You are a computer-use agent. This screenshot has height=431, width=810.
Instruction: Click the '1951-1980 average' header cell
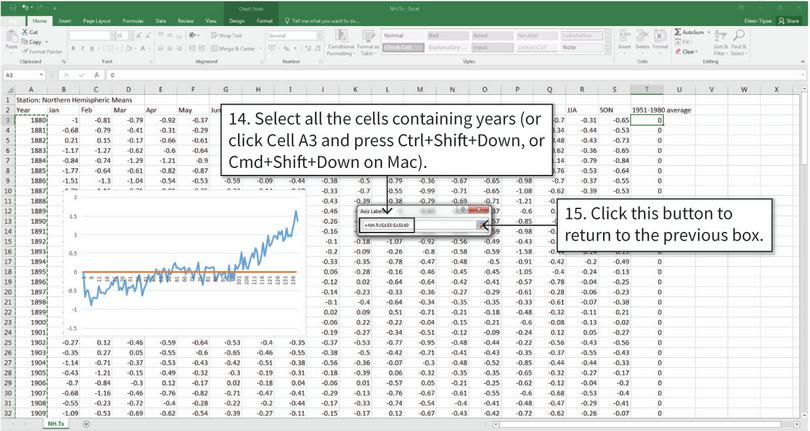coord(661,110)
